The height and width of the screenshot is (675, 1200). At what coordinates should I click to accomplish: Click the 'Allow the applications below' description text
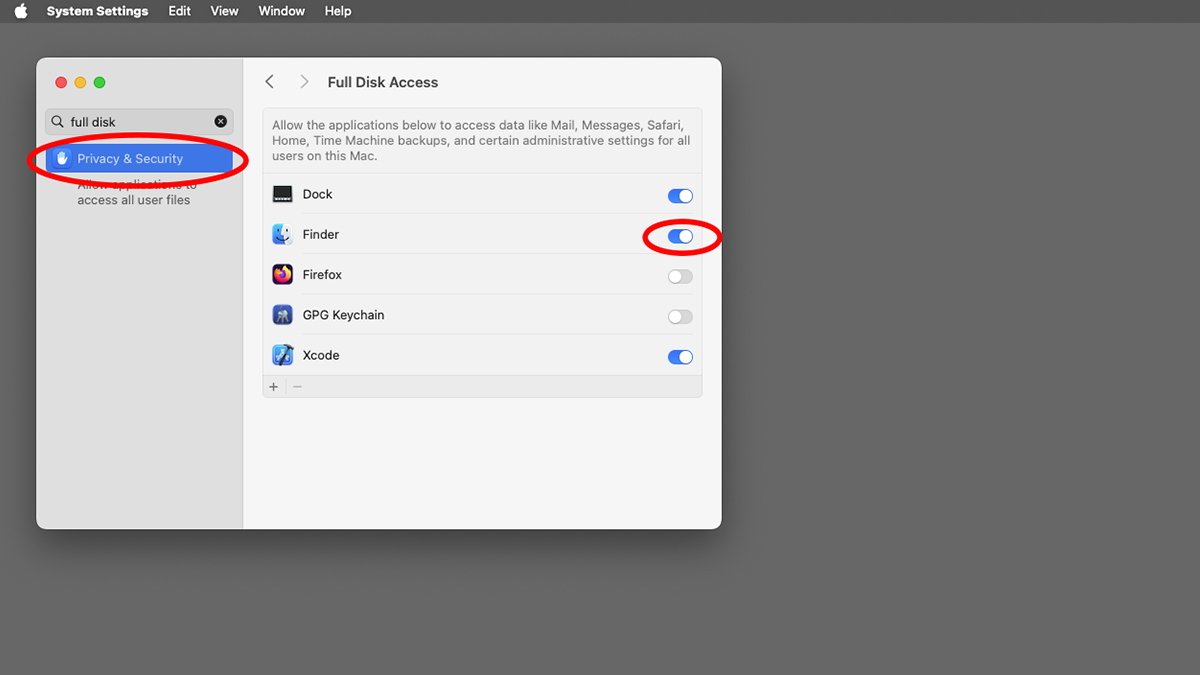[x=481, y=141]
